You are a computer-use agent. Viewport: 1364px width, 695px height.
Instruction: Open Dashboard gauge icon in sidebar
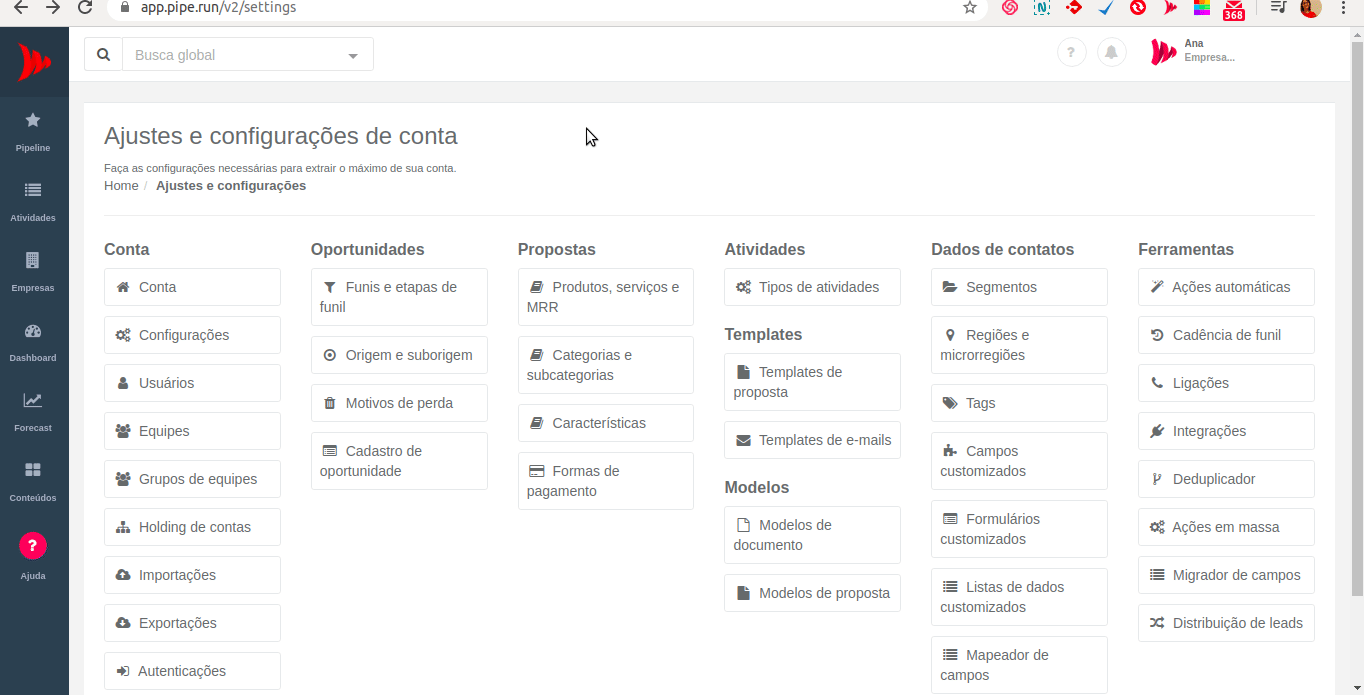[33, 331]
